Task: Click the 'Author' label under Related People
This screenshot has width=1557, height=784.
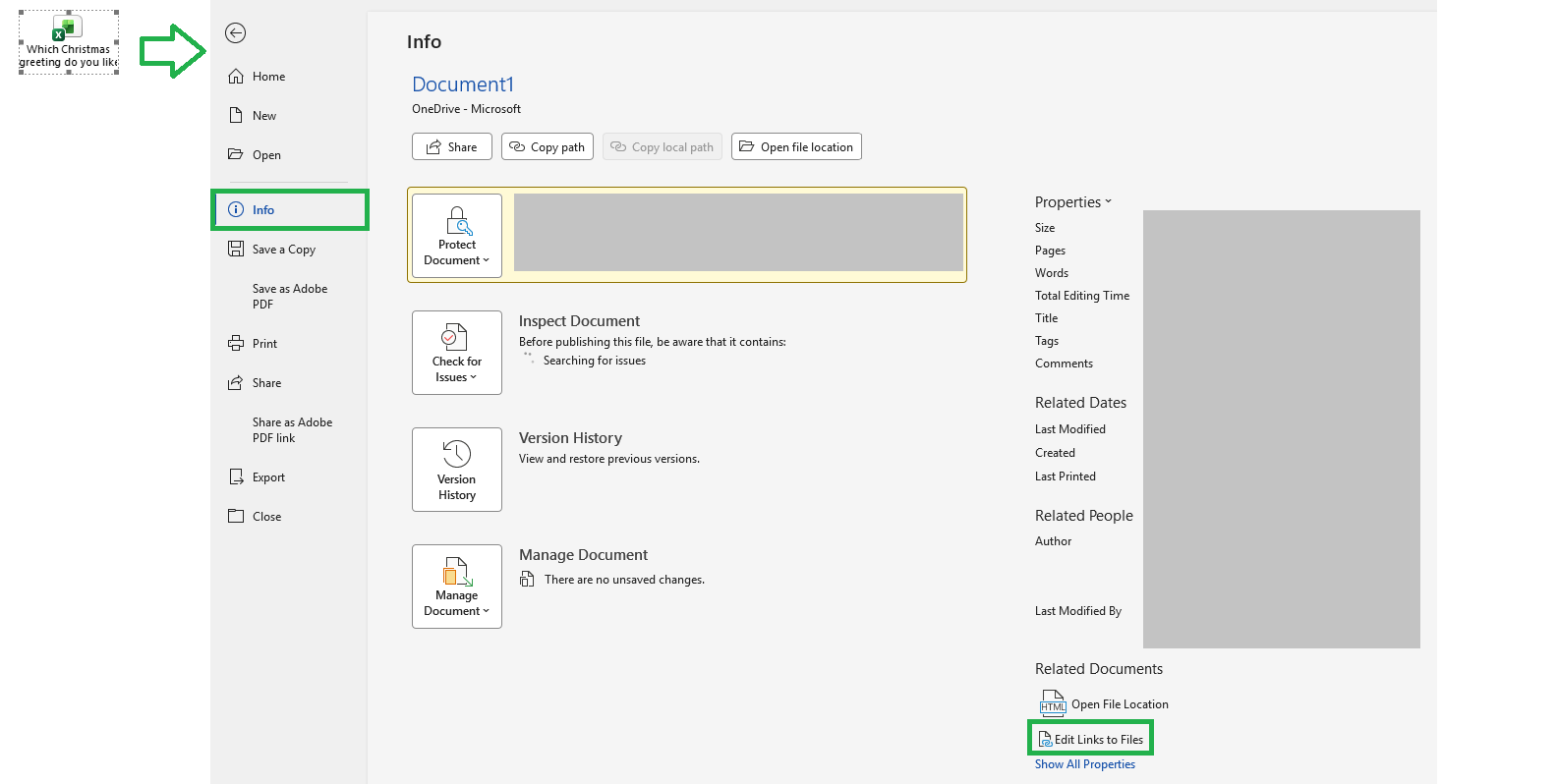Action: coord(1054,541)
